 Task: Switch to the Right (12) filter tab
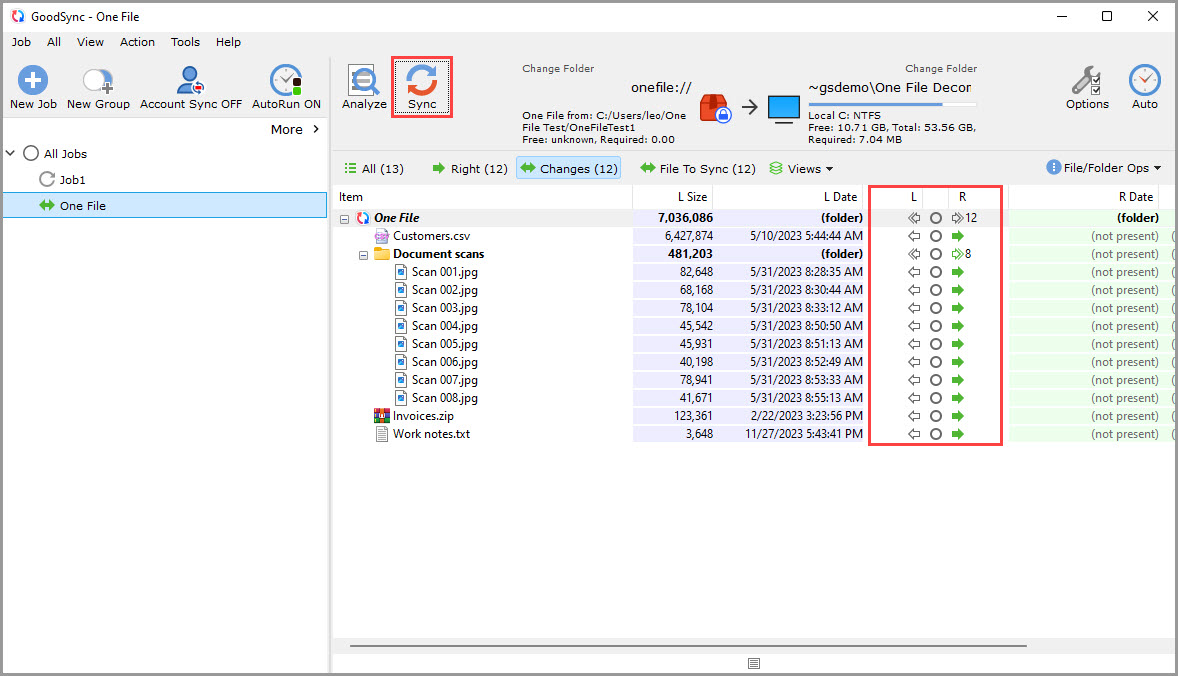pos(470,168)
